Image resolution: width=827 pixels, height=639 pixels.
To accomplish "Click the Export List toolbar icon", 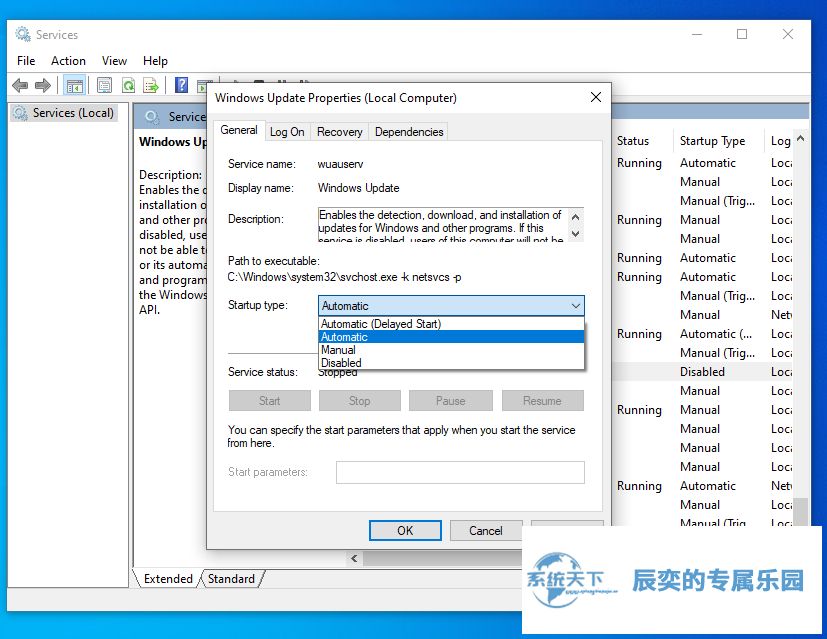I will click(151, 85).
